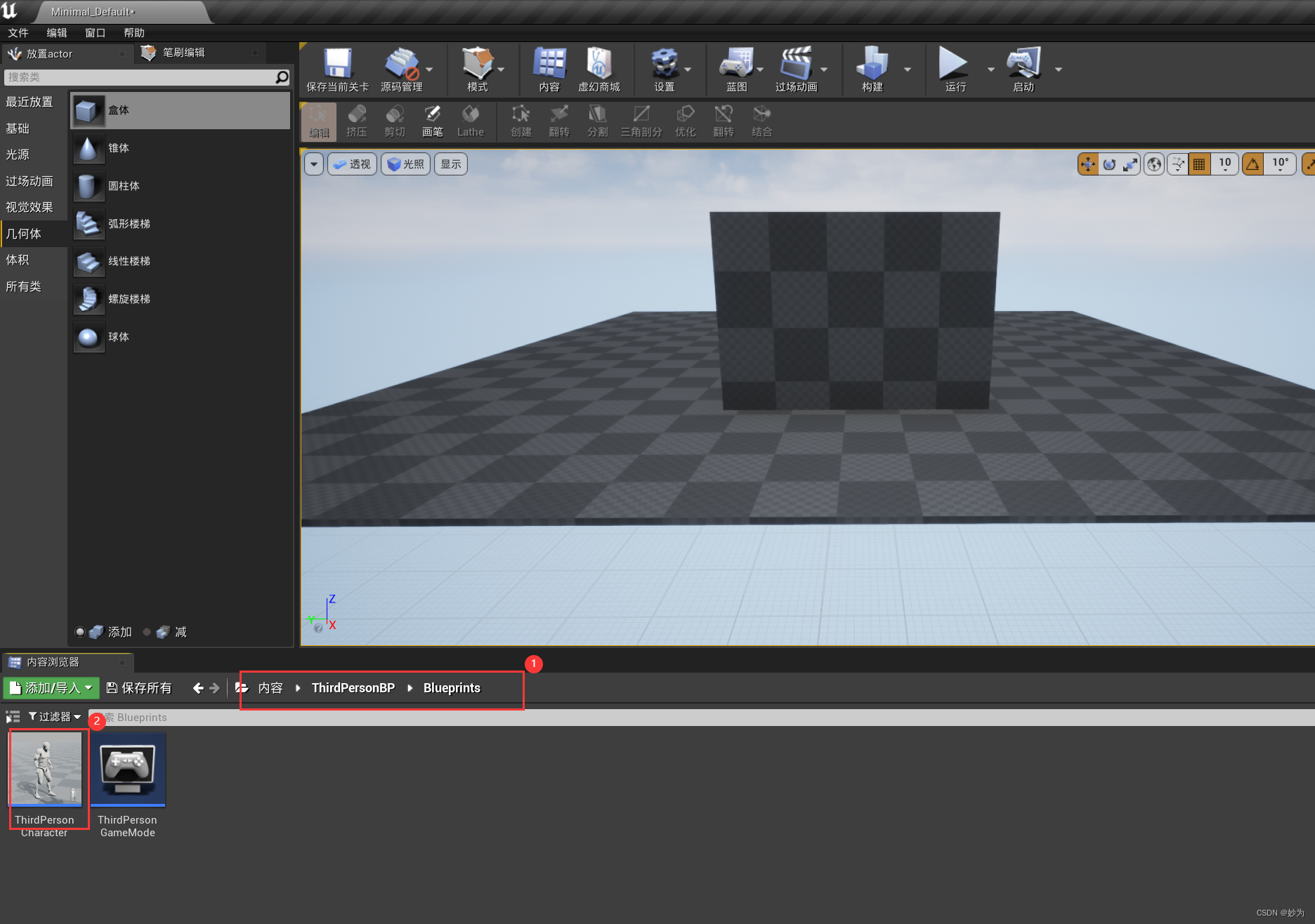The image size is (1315, 924).
Task: Expand the Play options dropdown arrow
Action: 990,69
